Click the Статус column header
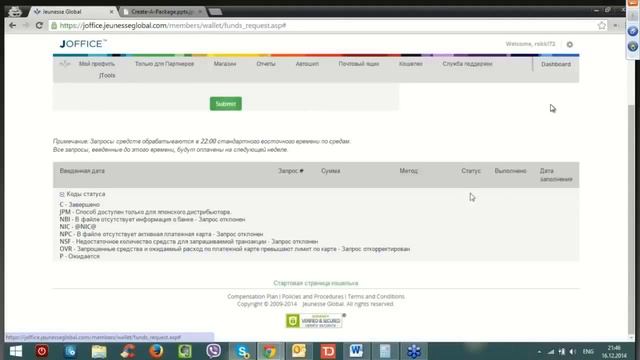This screenshot has width=640, height=360. pos(471,171)
